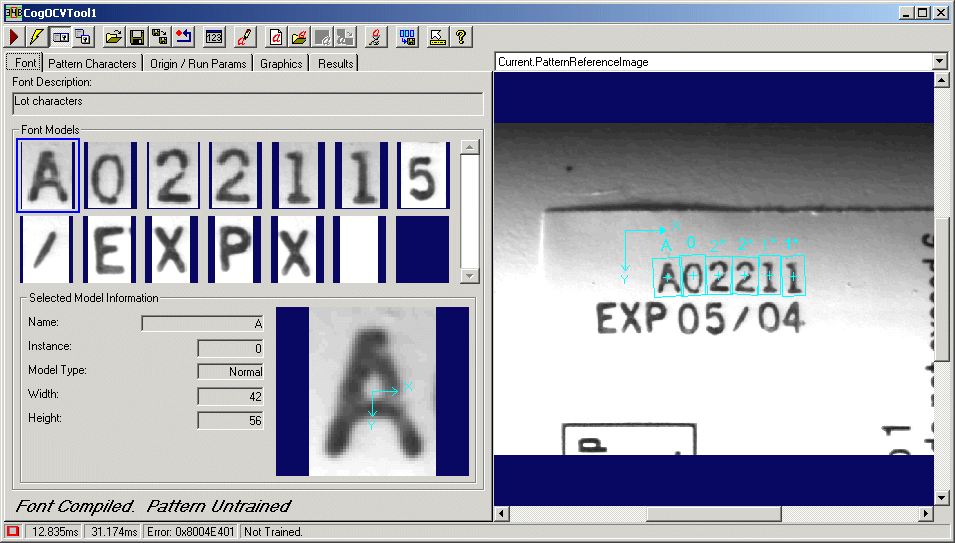Click the tool tips arrow-with-ruler icon
955x543 pixels.
(x=437, y=37)
